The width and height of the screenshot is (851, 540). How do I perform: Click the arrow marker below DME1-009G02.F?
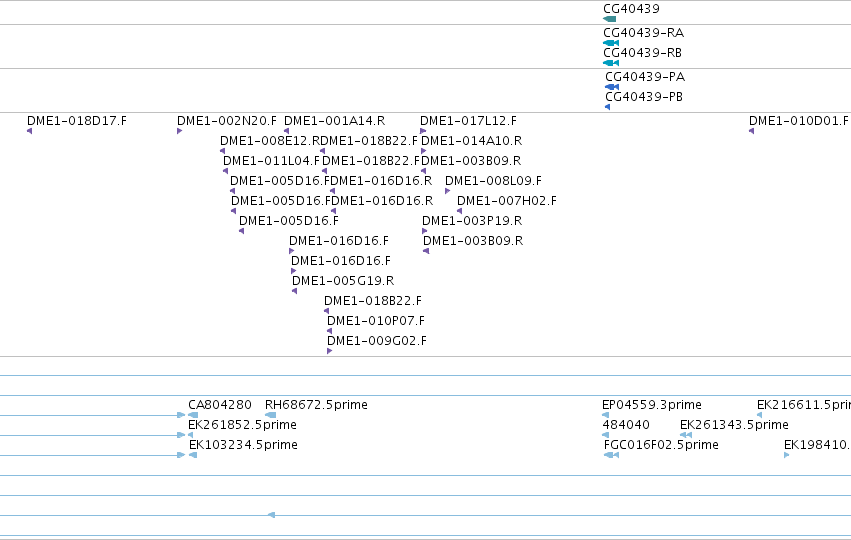(329, 351)
